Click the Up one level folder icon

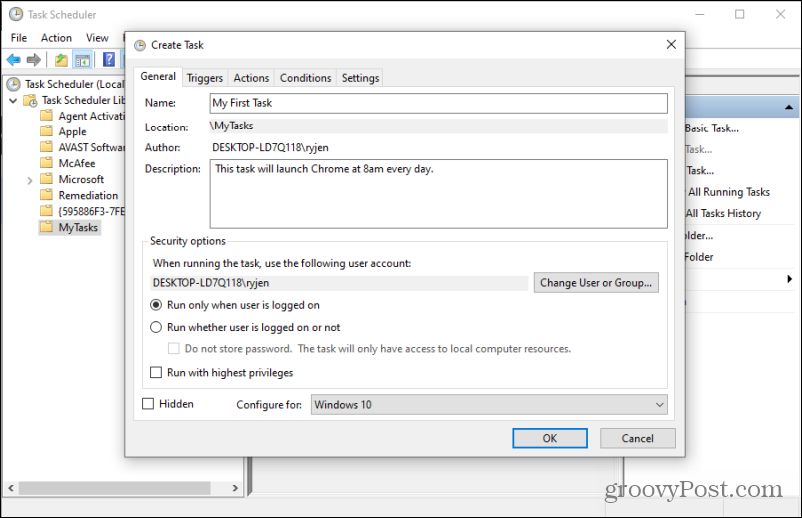click(61, 60)
